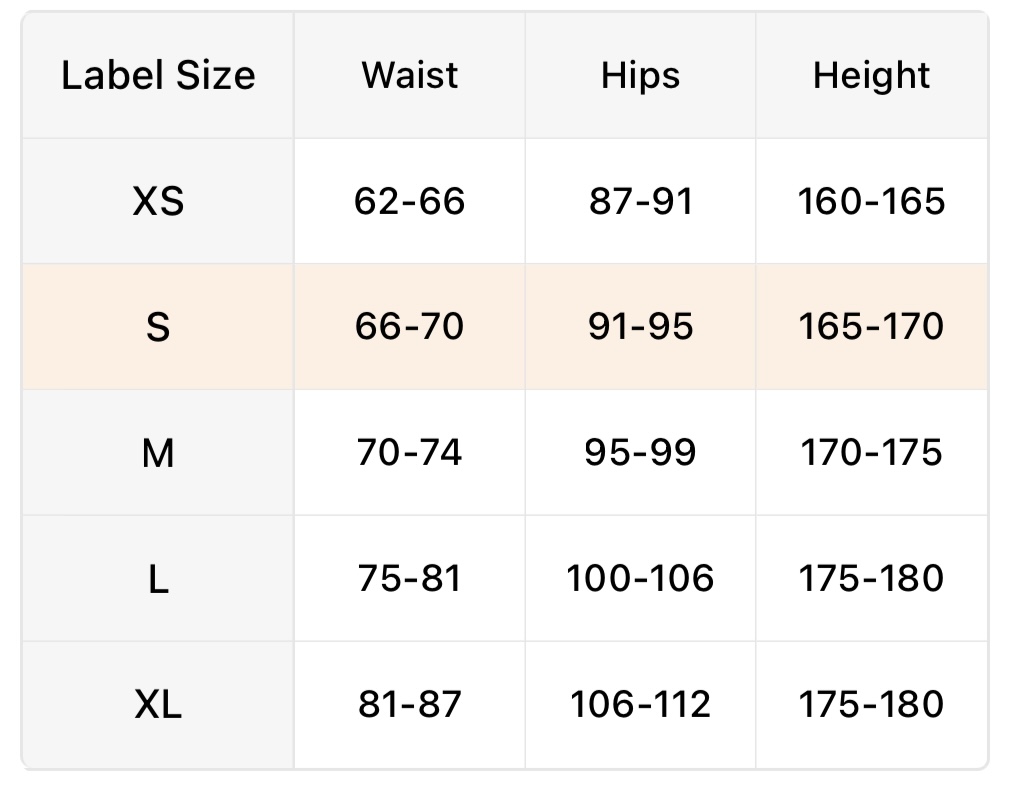Click the Height column header

pyautogui.click(x=871, y=76)
